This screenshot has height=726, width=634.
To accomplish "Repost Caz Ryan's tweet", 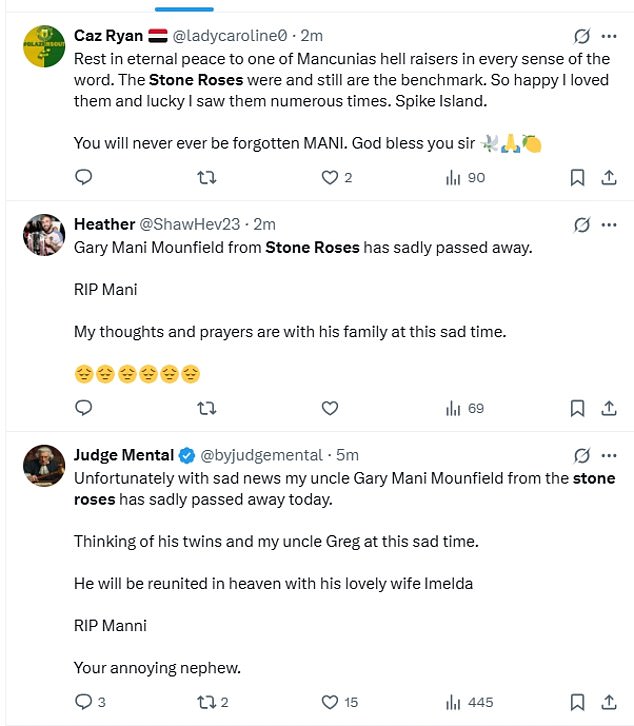I will (207, 177).
